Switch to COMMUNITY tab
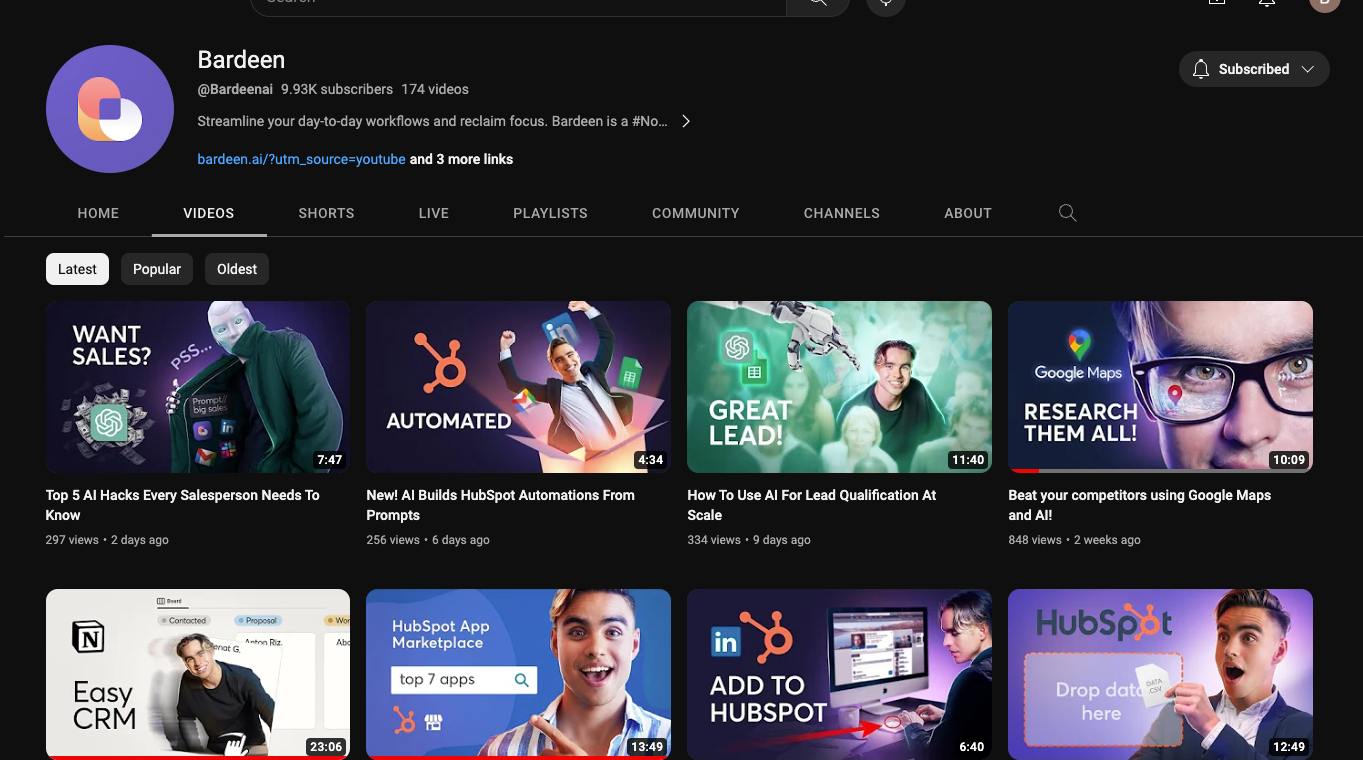The width and height of the screenshot is (1363, 760). 696,213
